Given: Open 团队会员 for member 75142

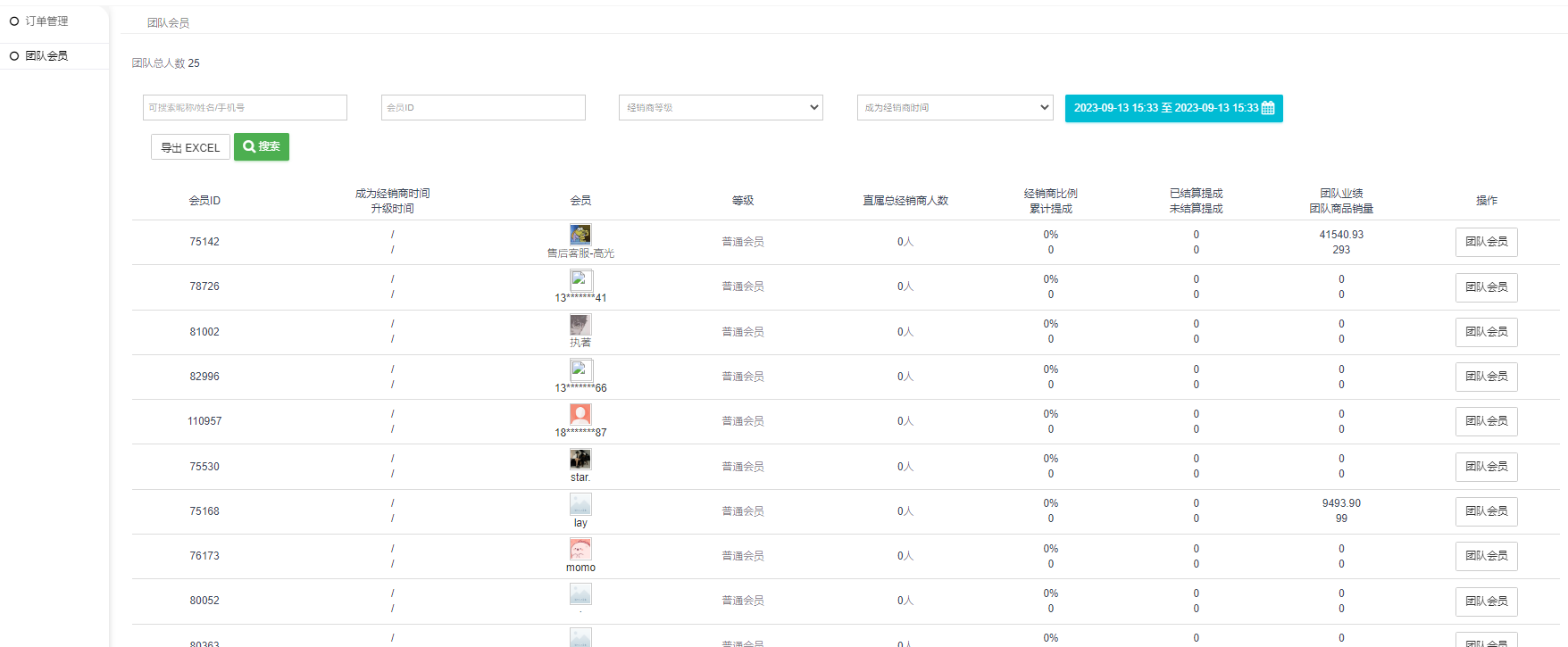Looking at the screenshot, I should pos(1486,242).
